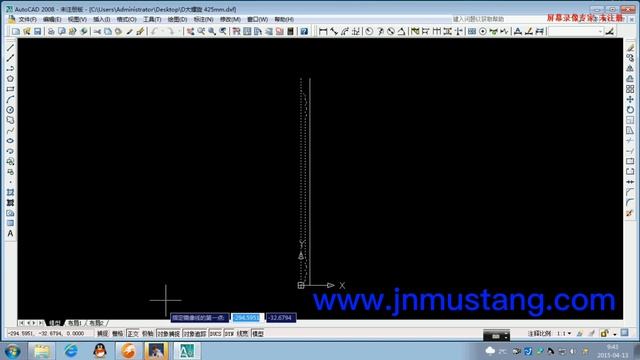Viewport: 640px width, 360px height.
Task: Switch to the 布局1 layout tab
Action: point(75,323)
